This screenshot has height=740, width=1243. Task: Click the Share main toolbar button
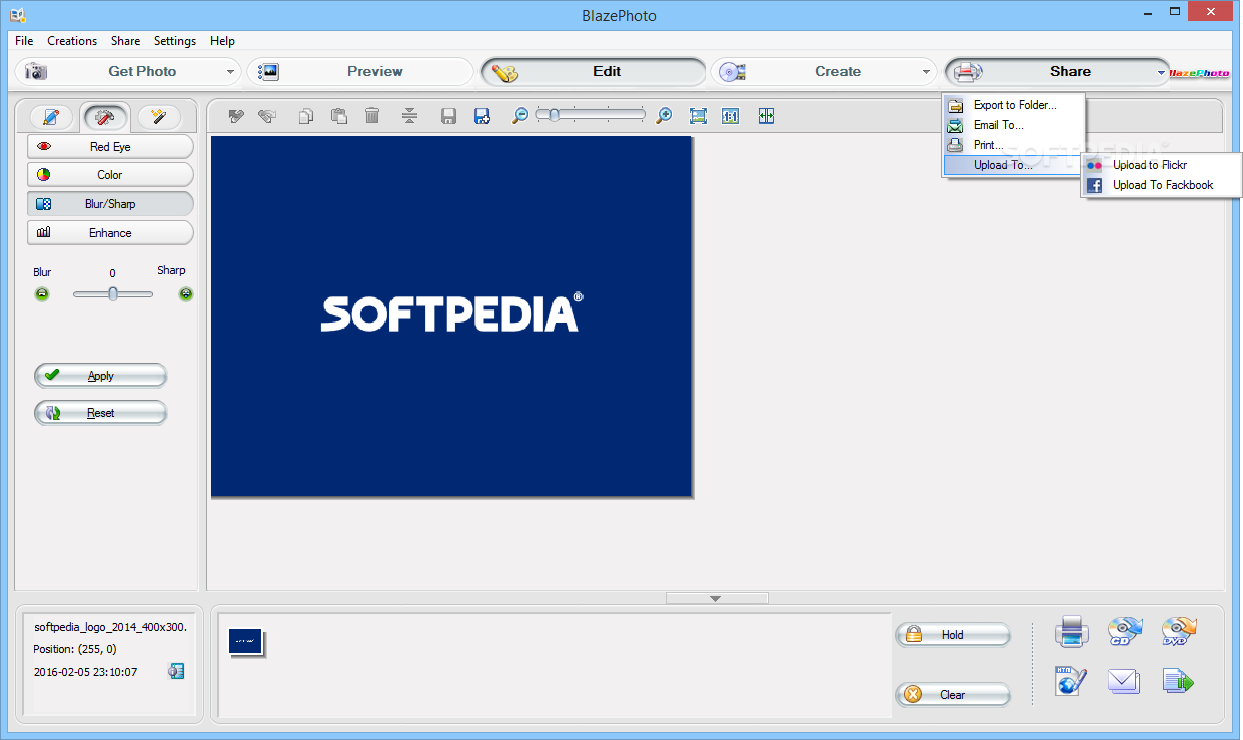(x=1057, y=72)
